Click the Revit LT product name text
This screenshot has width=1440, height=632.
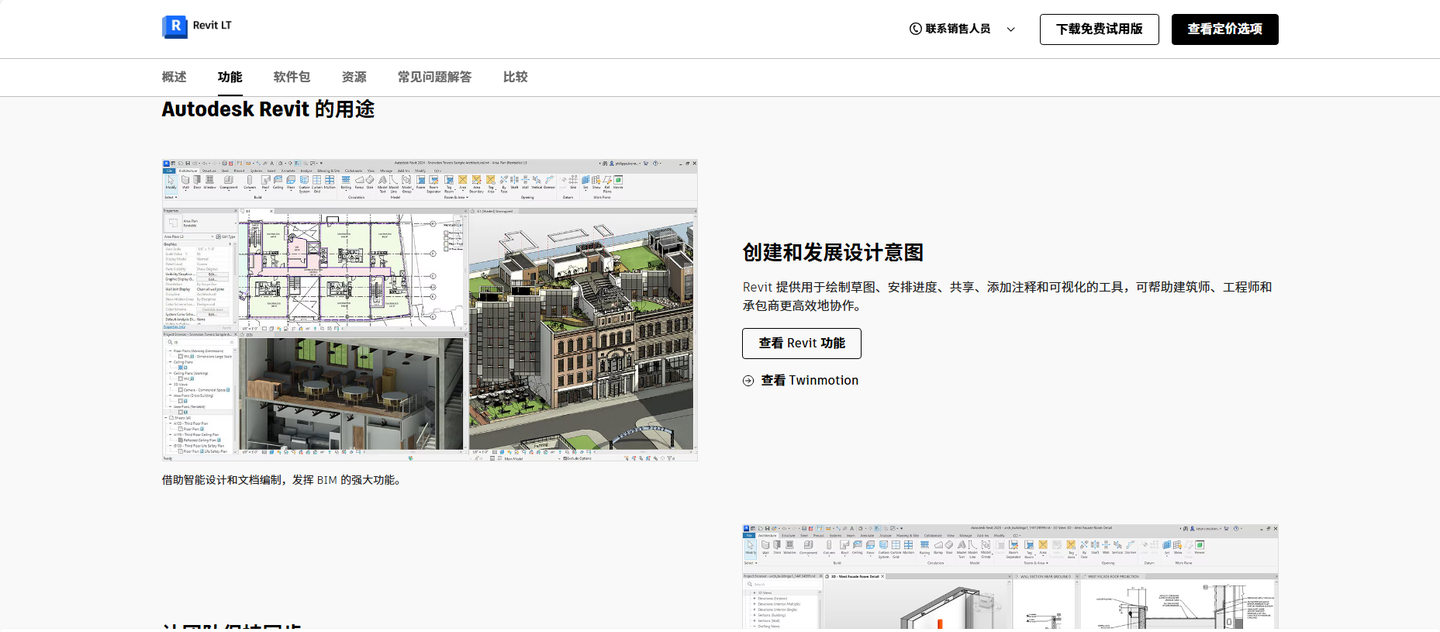[x=212, y=25]
